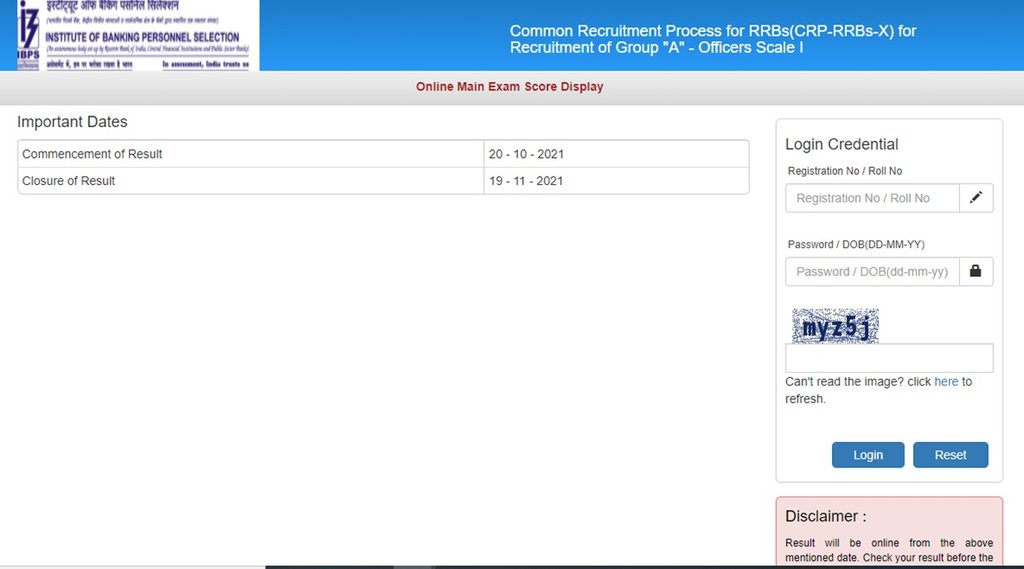The height and width of the screenshot is (569, 1024).
Task: Click the lock icon beside Password field
Action: [x=976, y=271]
